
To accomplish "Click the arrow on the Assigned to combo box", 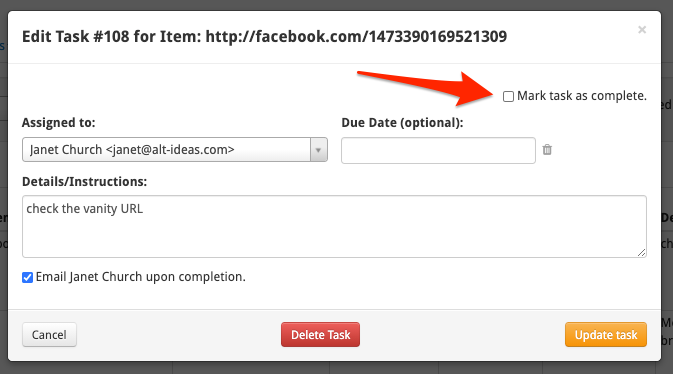I will coord(318,149).
